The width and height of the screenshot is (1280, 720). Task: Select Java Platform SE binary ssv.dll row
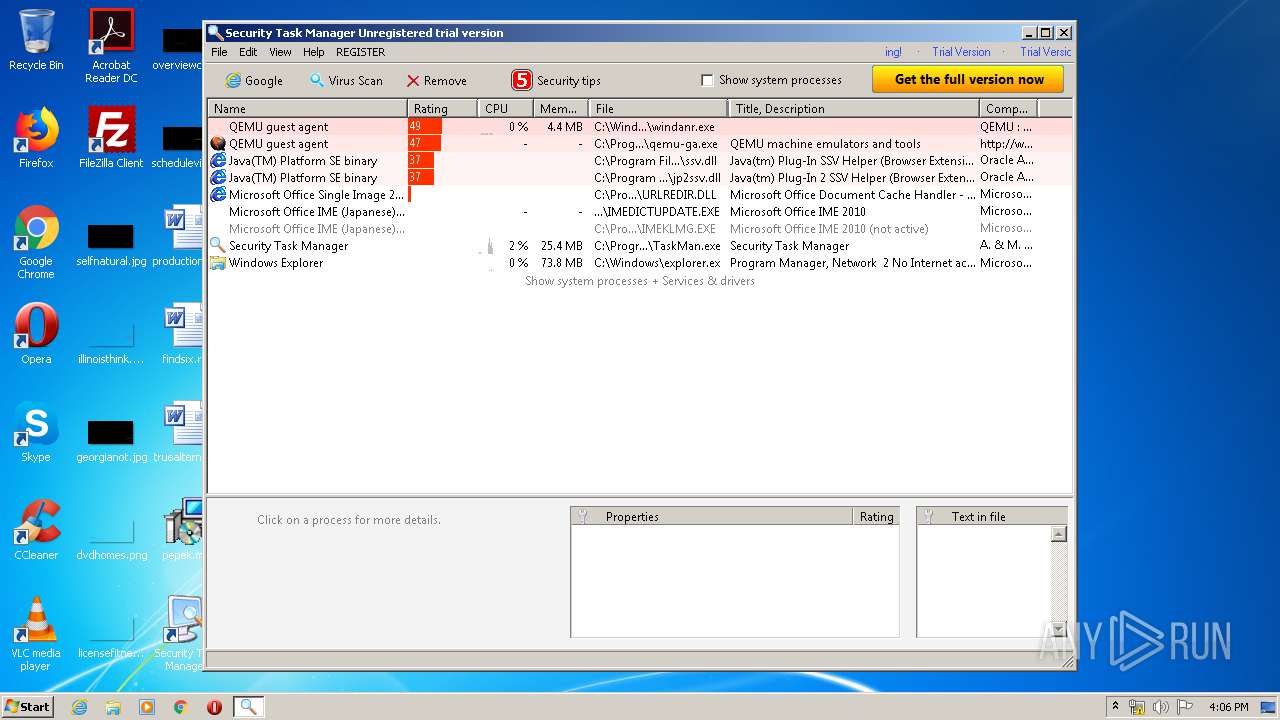[640, 161]
